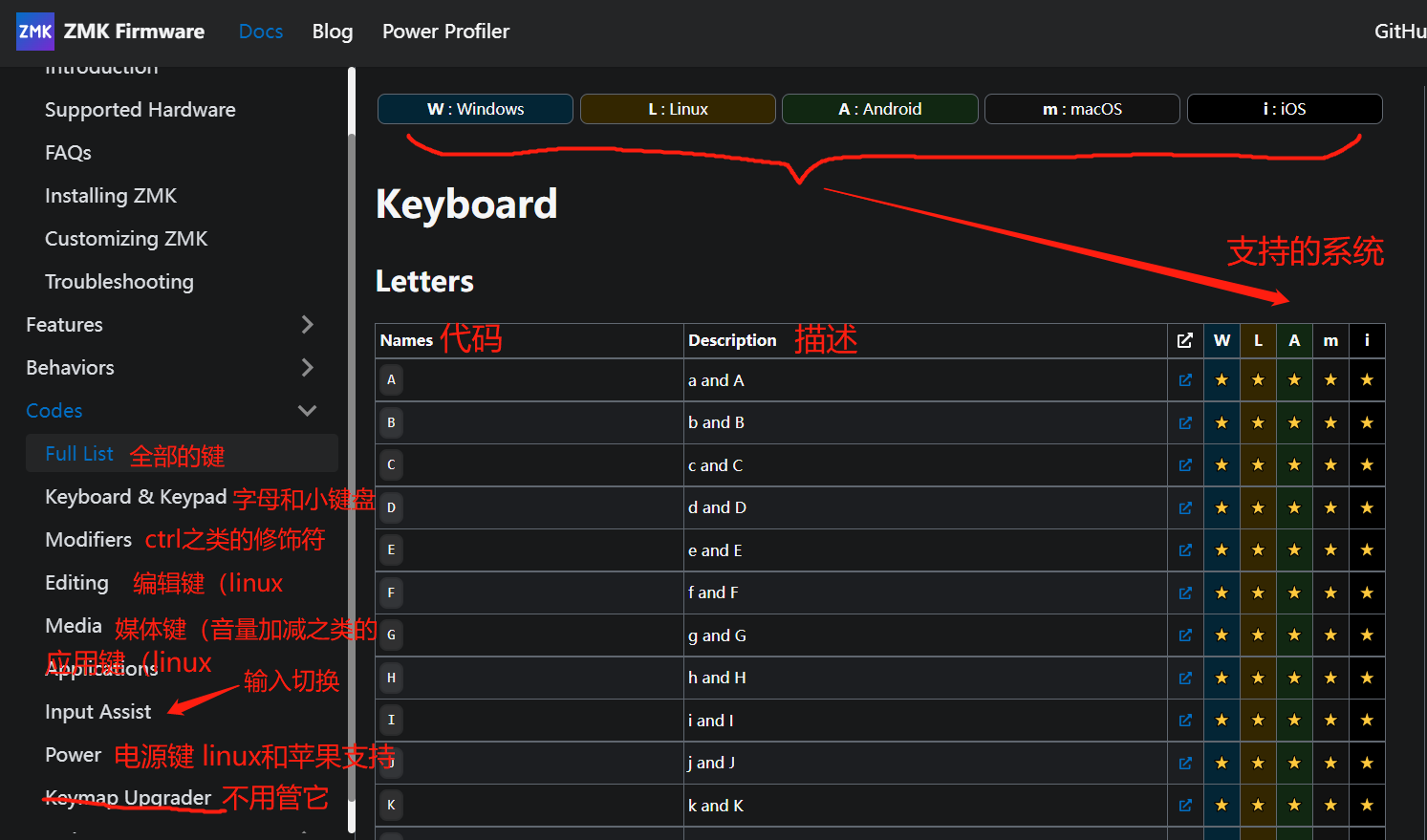Image resolution: width=1427 pixels, height=840 pixels.
Task: Click external link icon in table header
Action: click(1185, 340)
